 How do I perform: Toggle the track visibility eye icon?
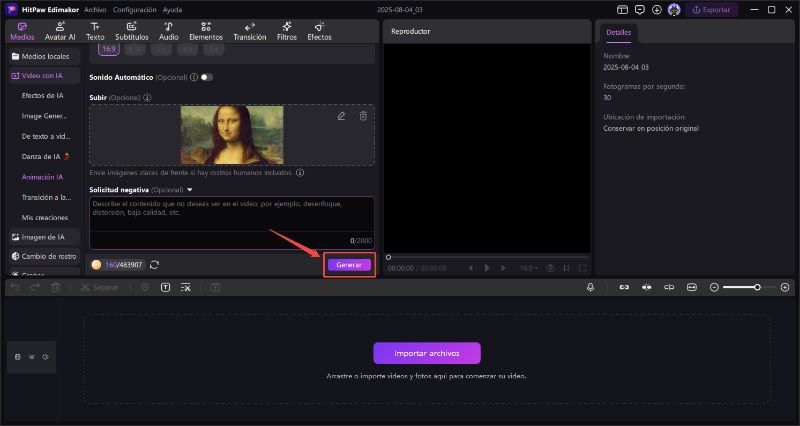[x=32, y=357]
